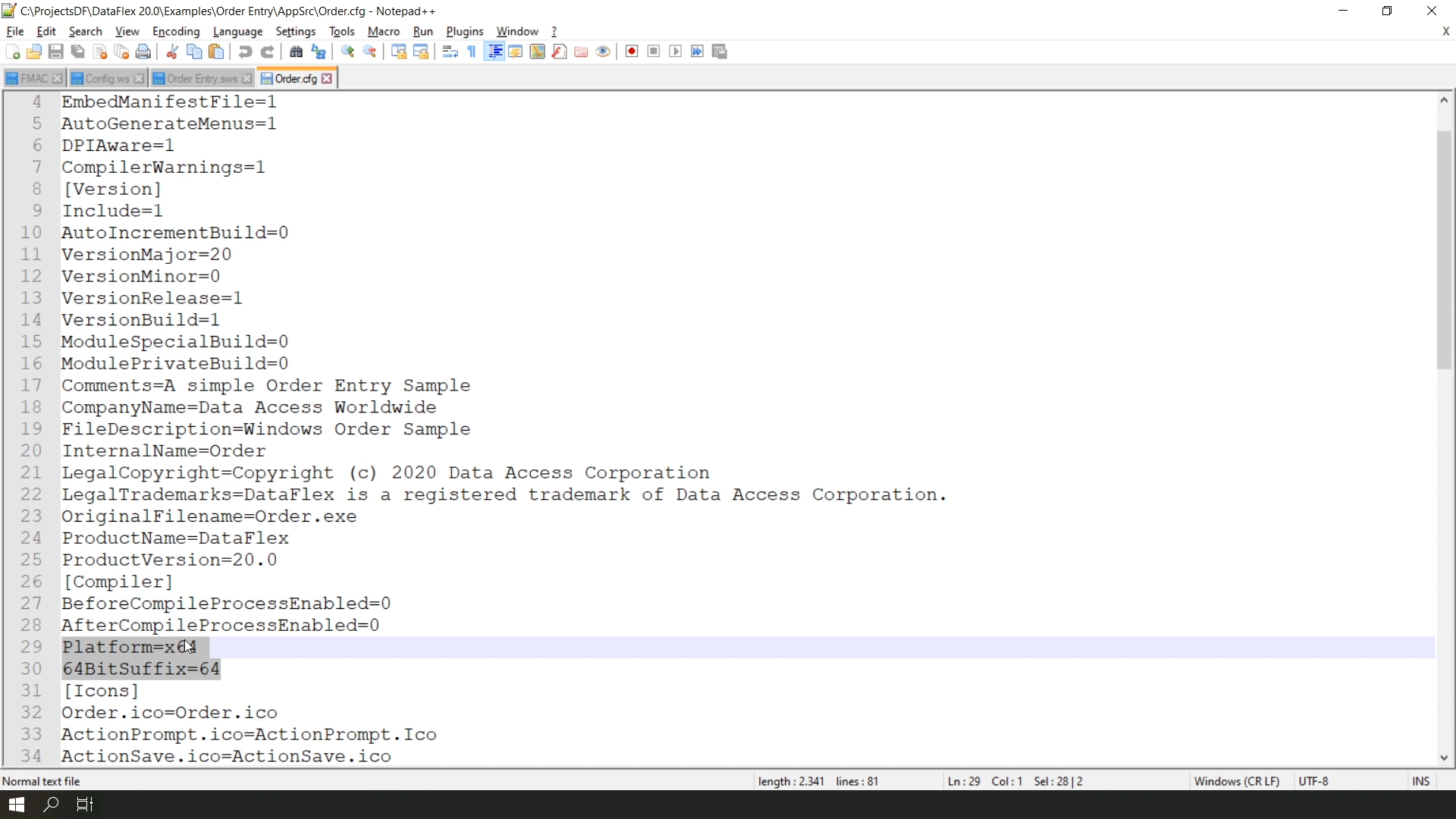Click the Cut scissors icon
Viewport: 1456px width, 819px height.
pyautogui.click(x=172, y=52)
